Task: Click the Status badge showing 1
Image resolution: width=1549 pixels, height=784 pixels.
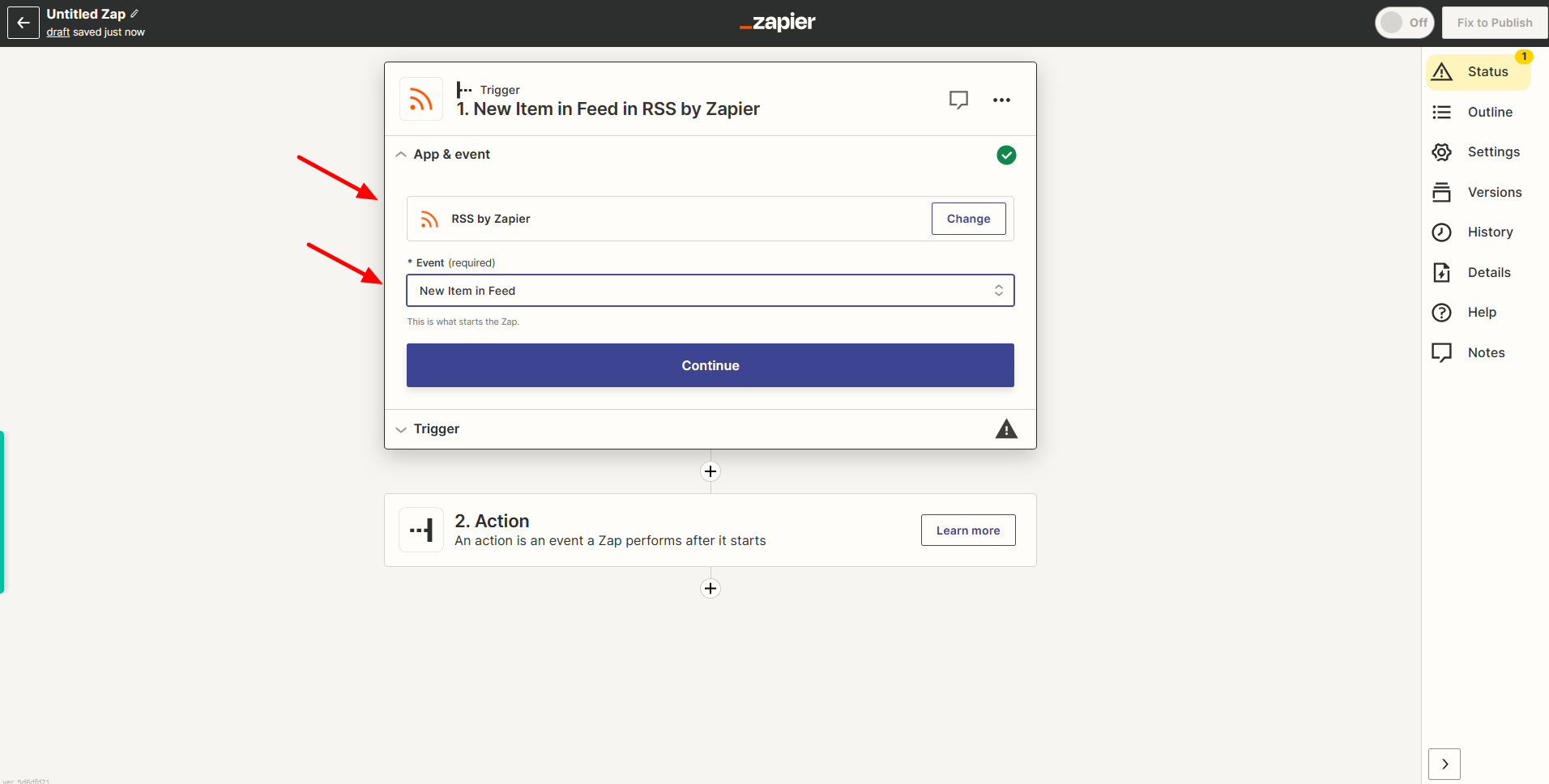Action: (1524, 57)
